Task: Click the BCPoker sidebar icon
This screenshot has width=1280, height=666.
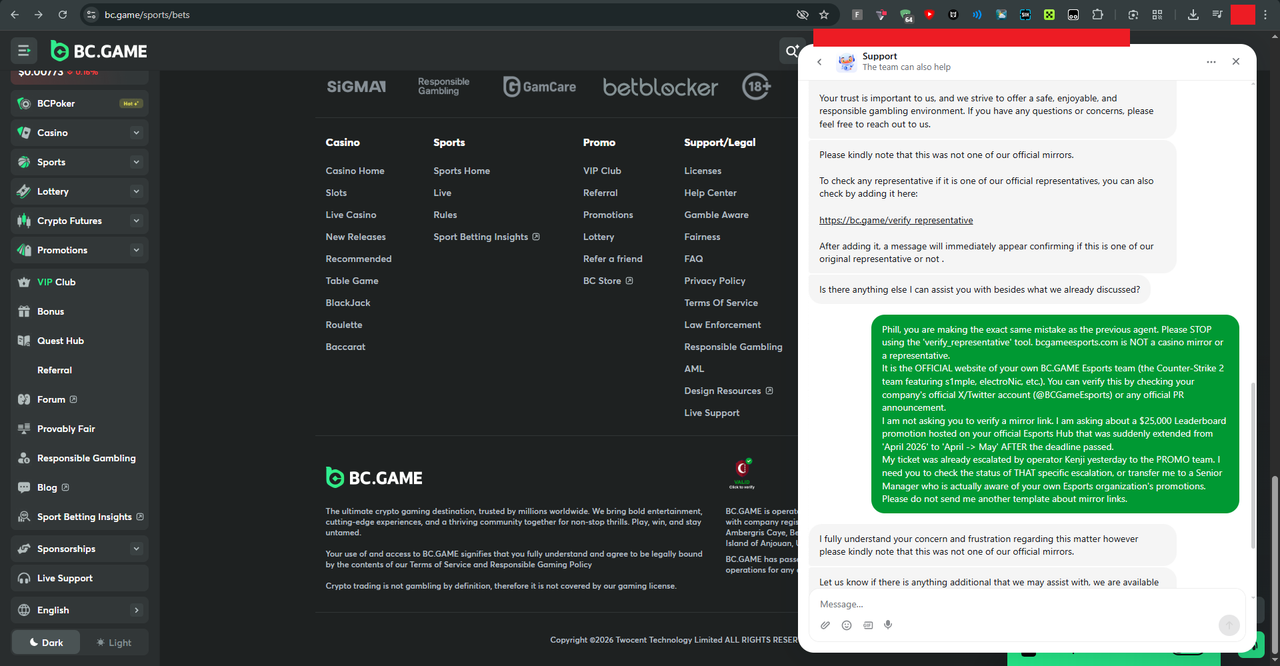Action: 24,103
